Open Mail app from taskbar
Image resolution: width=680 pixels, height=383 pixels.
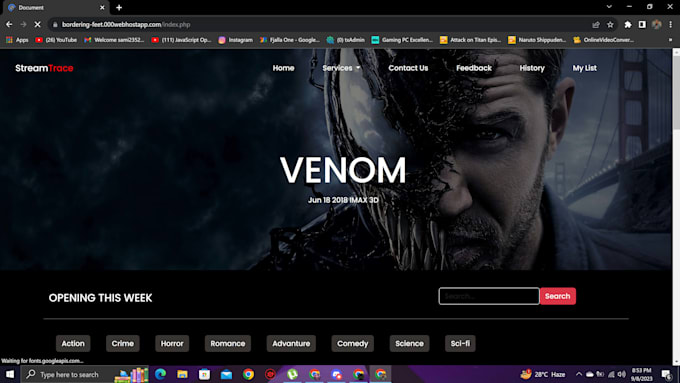(226, 374)
